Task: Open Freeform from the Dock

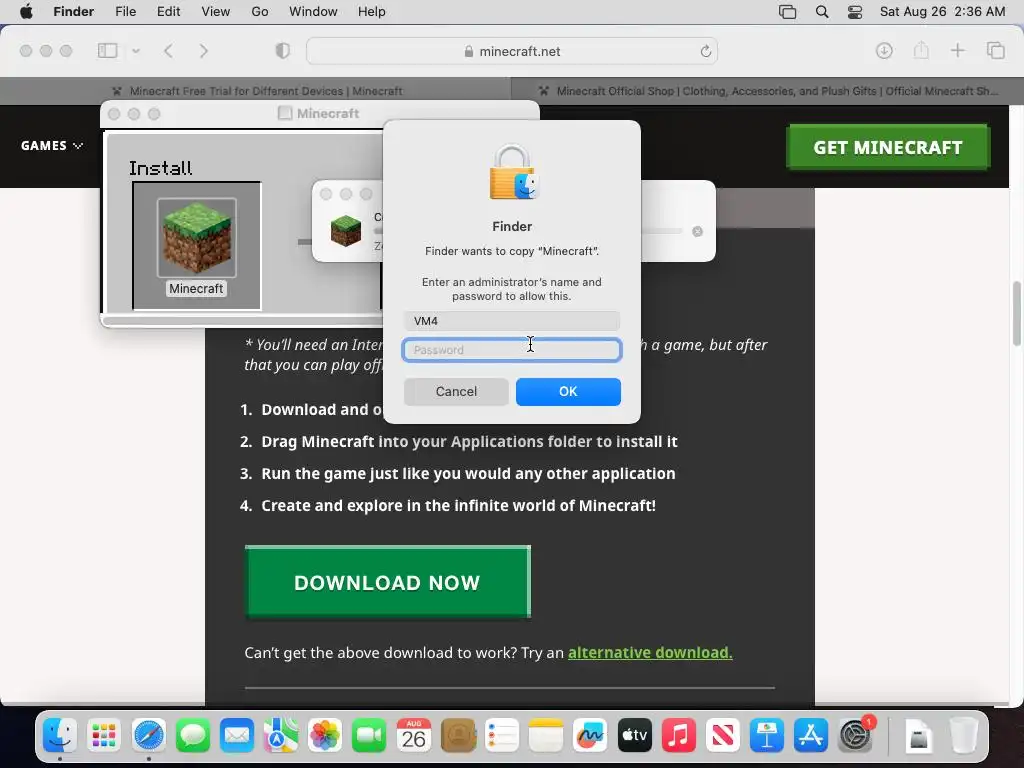Action: click(x=590, y=736)
